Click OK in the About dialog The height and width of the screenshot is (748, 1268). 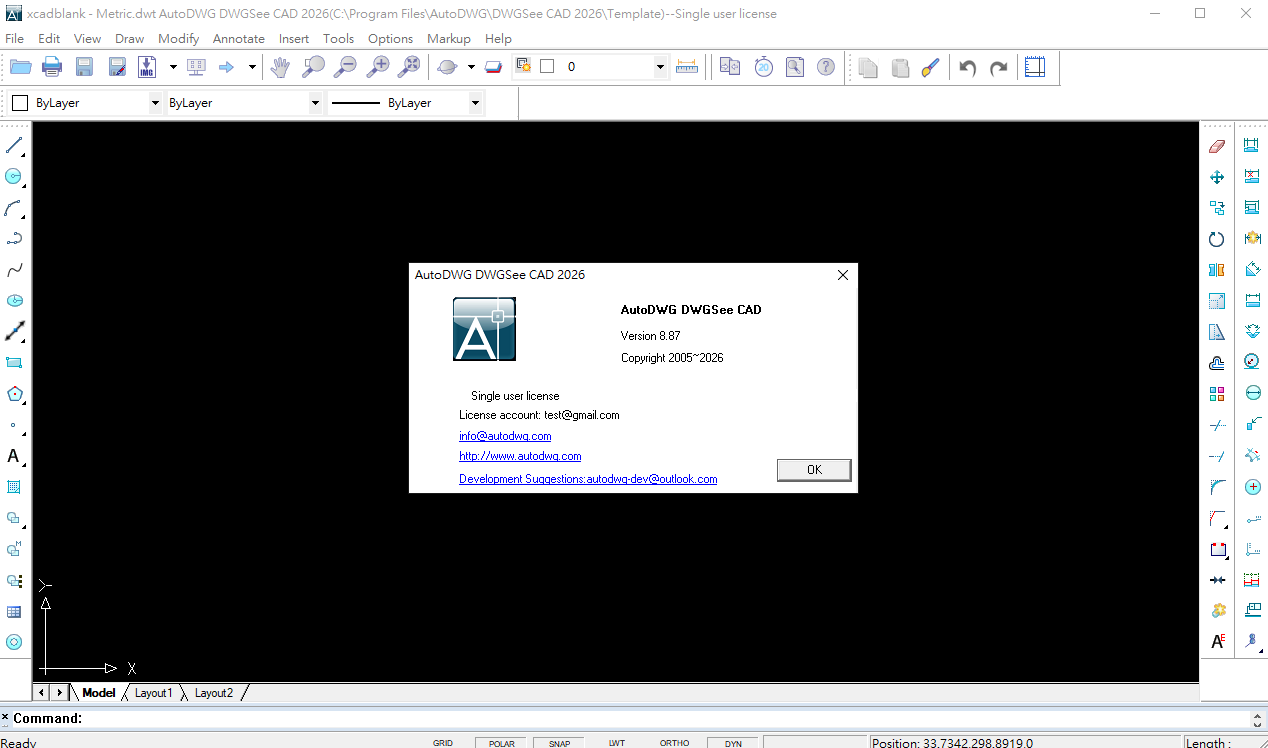[x=814, y=470]
